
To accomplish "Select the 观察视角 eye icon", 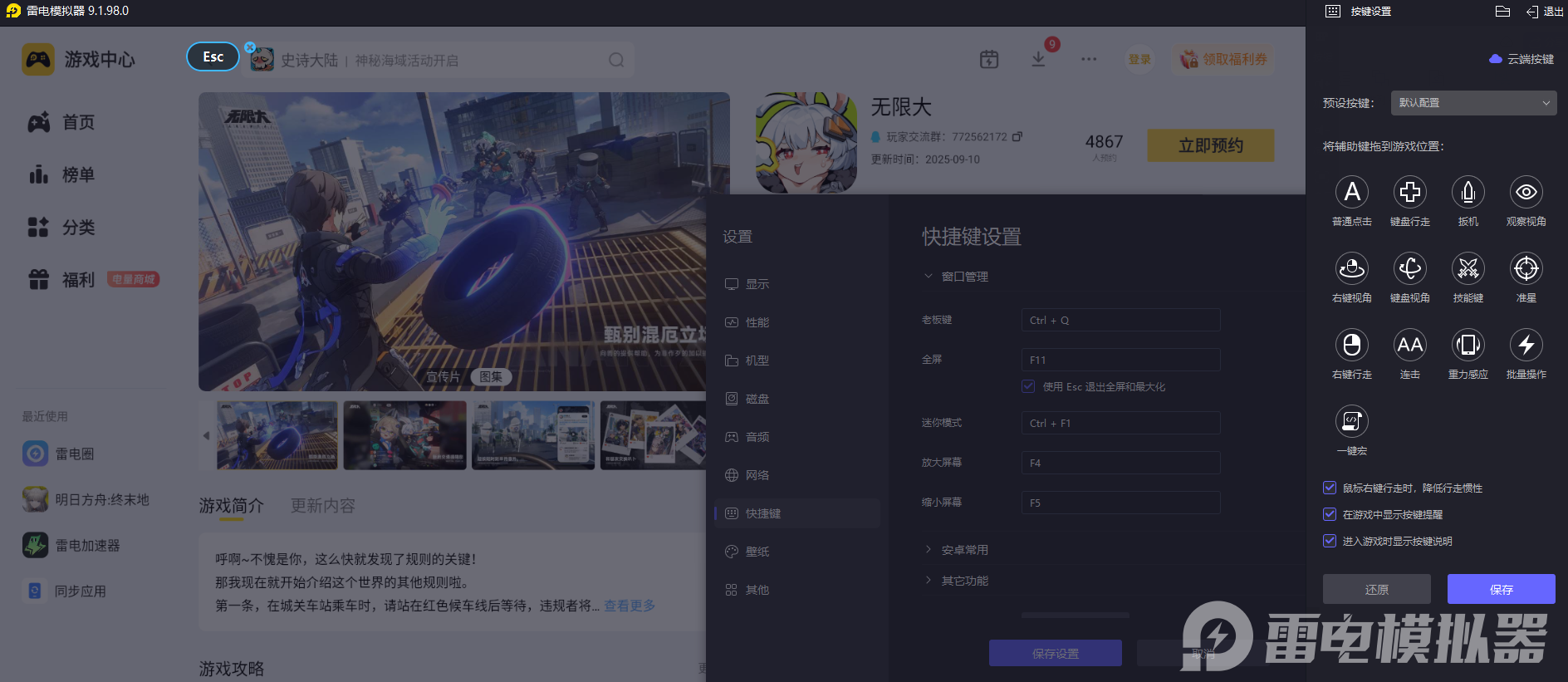I will [x=1526, y=192].
